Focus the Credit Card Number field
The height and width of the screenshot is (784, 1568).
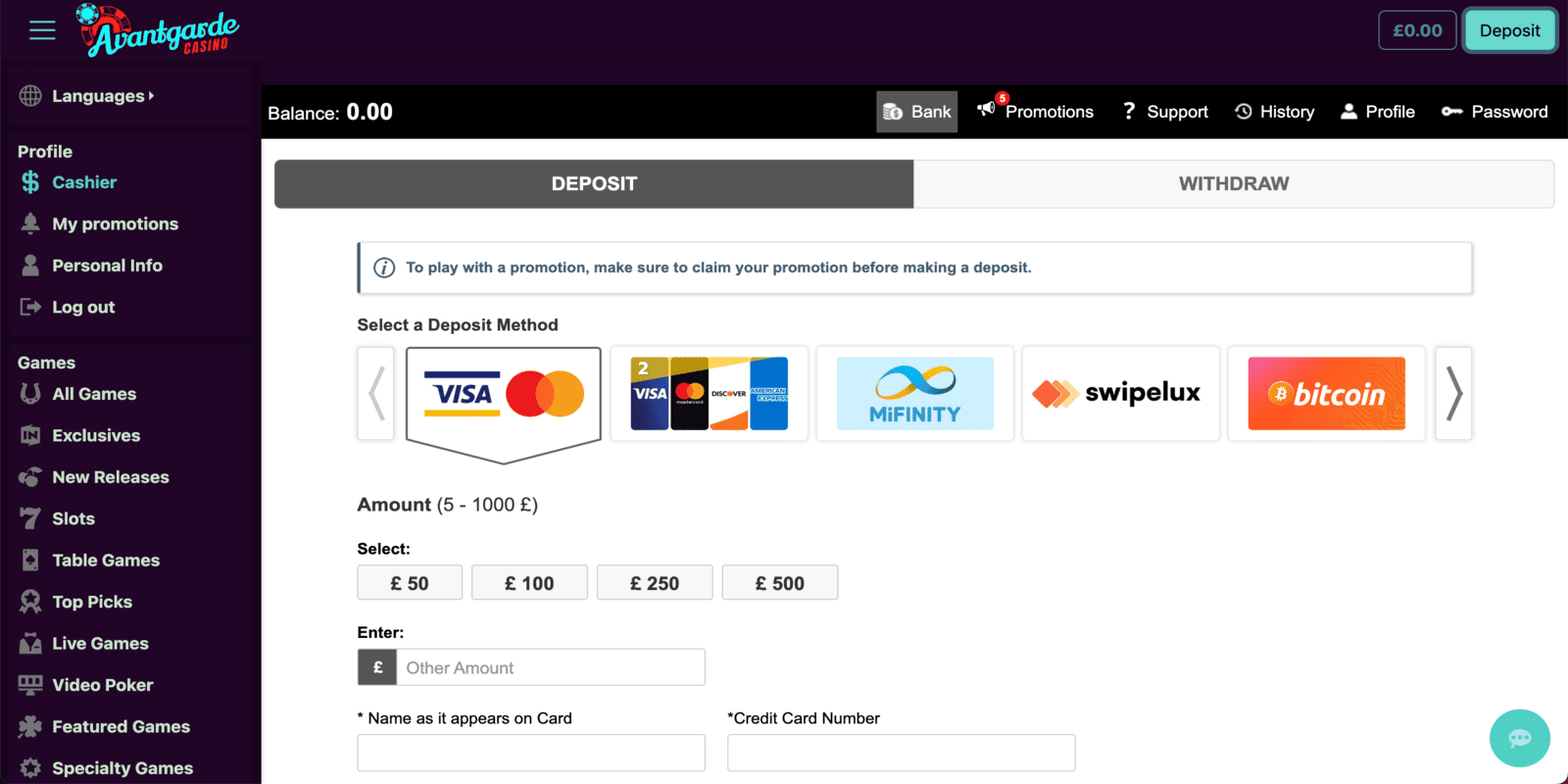(901, 753)
